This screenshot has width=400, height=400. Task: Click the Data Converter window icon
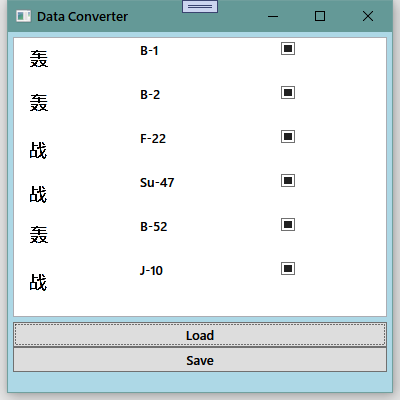click(x=23, y=16)
